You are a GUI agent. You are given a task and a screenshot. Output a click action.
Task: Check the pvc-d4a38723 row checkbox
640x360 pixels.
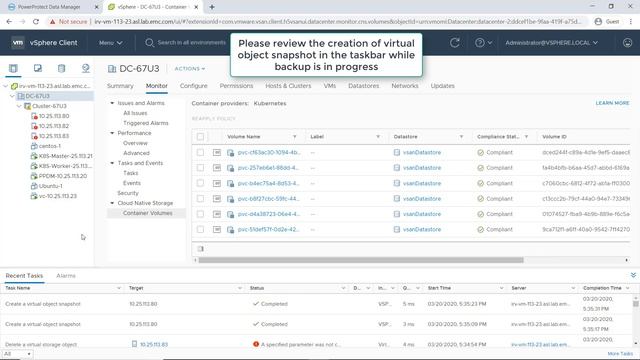tap(200, 214)
